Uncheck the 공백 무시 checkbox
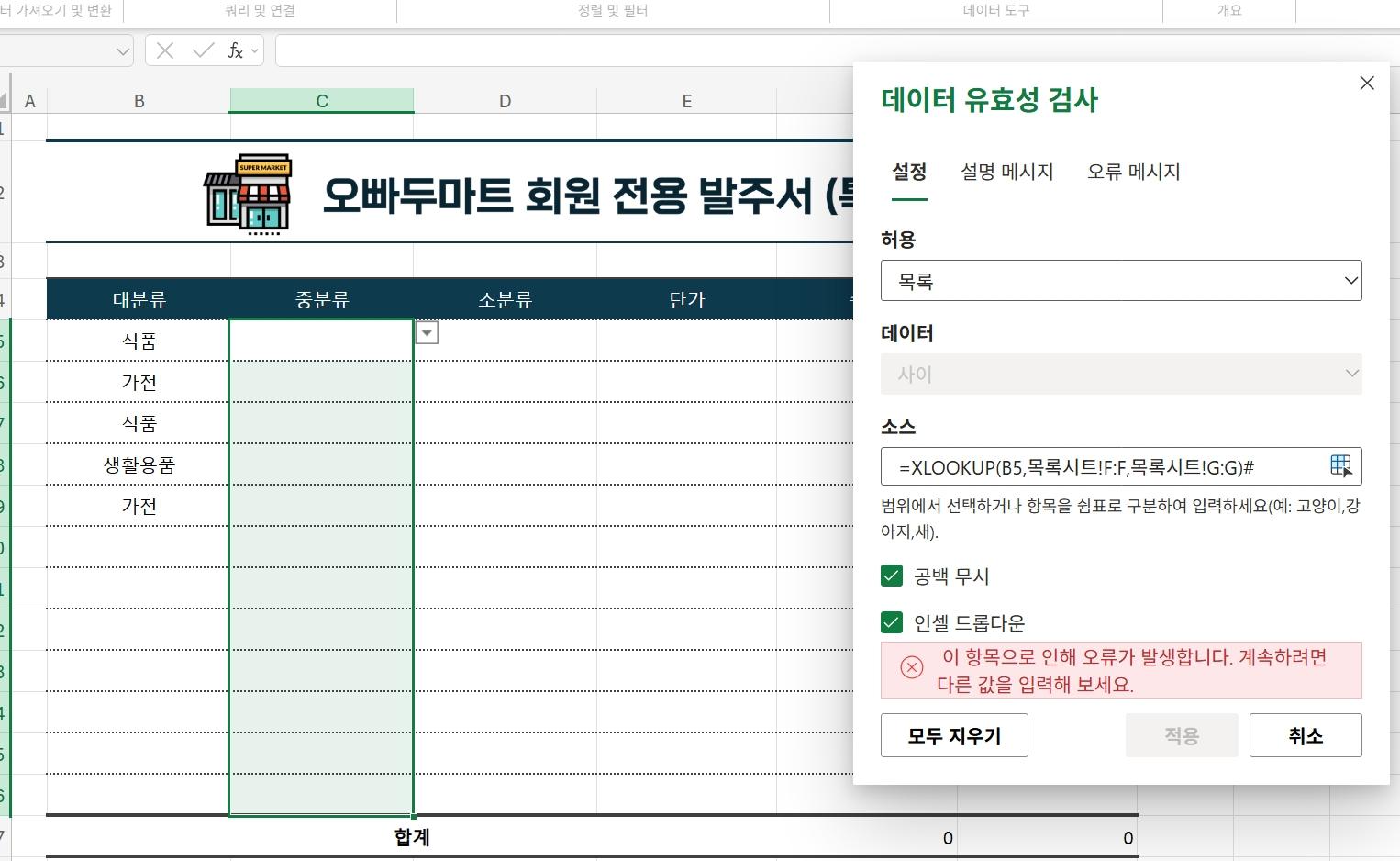 pos(891,576)
